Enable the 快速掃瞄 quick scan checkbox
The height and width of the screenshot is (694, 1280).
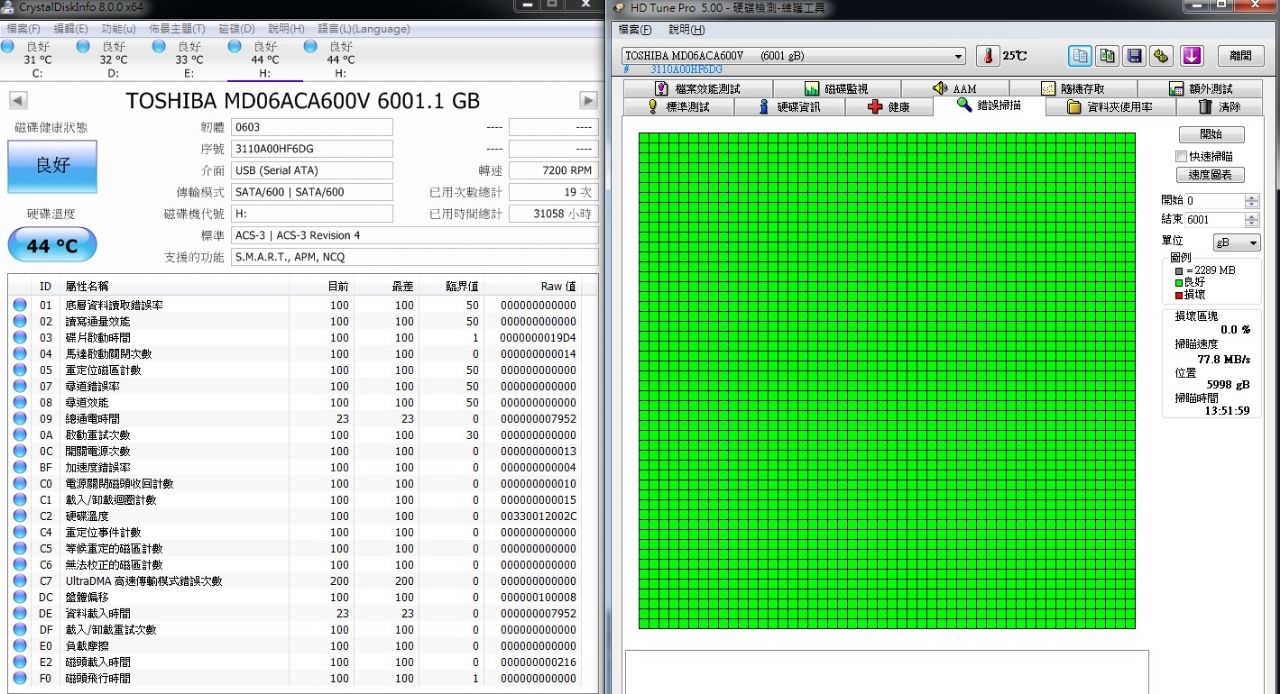(x=1181, y=156)
